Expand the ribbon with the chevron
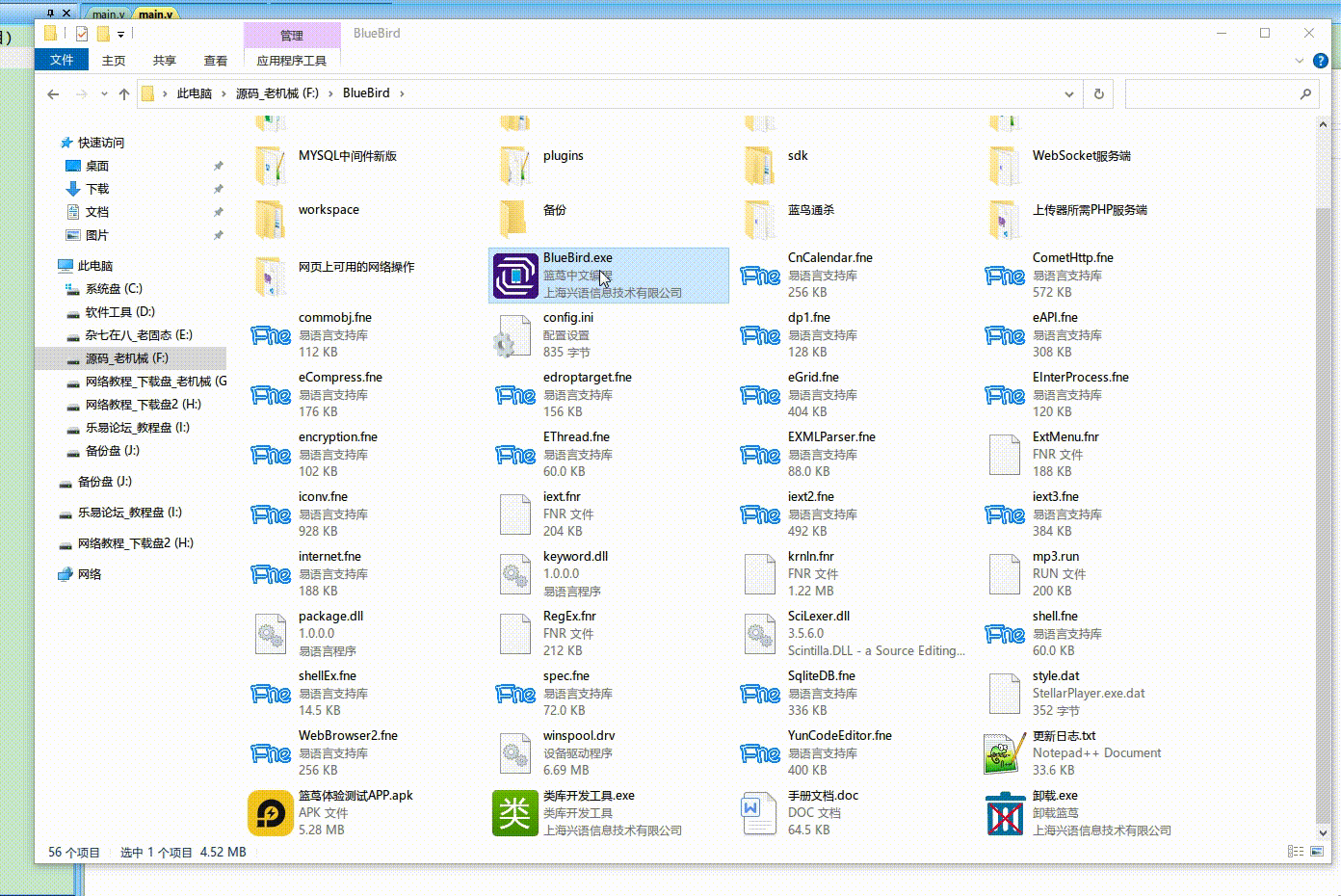 pyautogui.click(x=1299, y=61)
